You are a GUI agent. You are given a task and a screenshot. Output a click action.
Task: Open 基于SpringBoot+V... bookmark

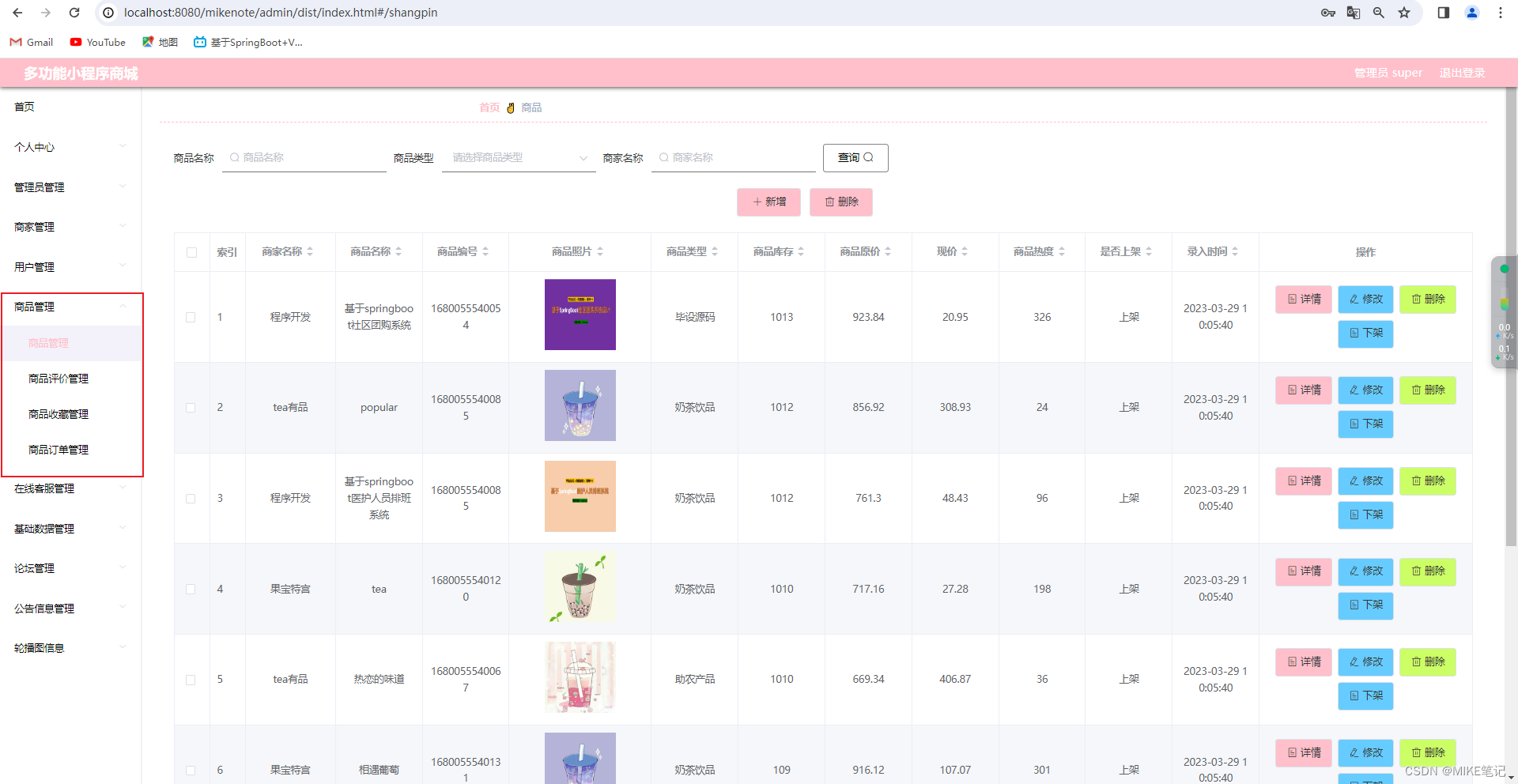pyautogui.click(x=248, y=42)
